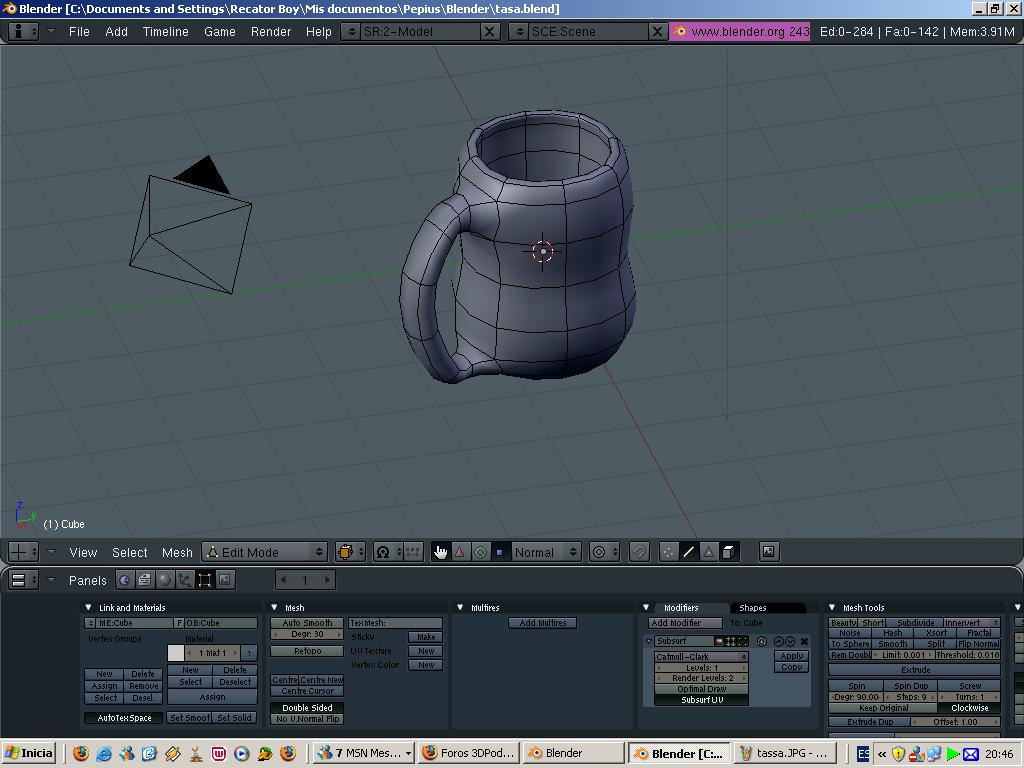Delete the Subsurf modifier with X icon
The height and width of the screenshot is (768, 1024).
pos(804,641)
